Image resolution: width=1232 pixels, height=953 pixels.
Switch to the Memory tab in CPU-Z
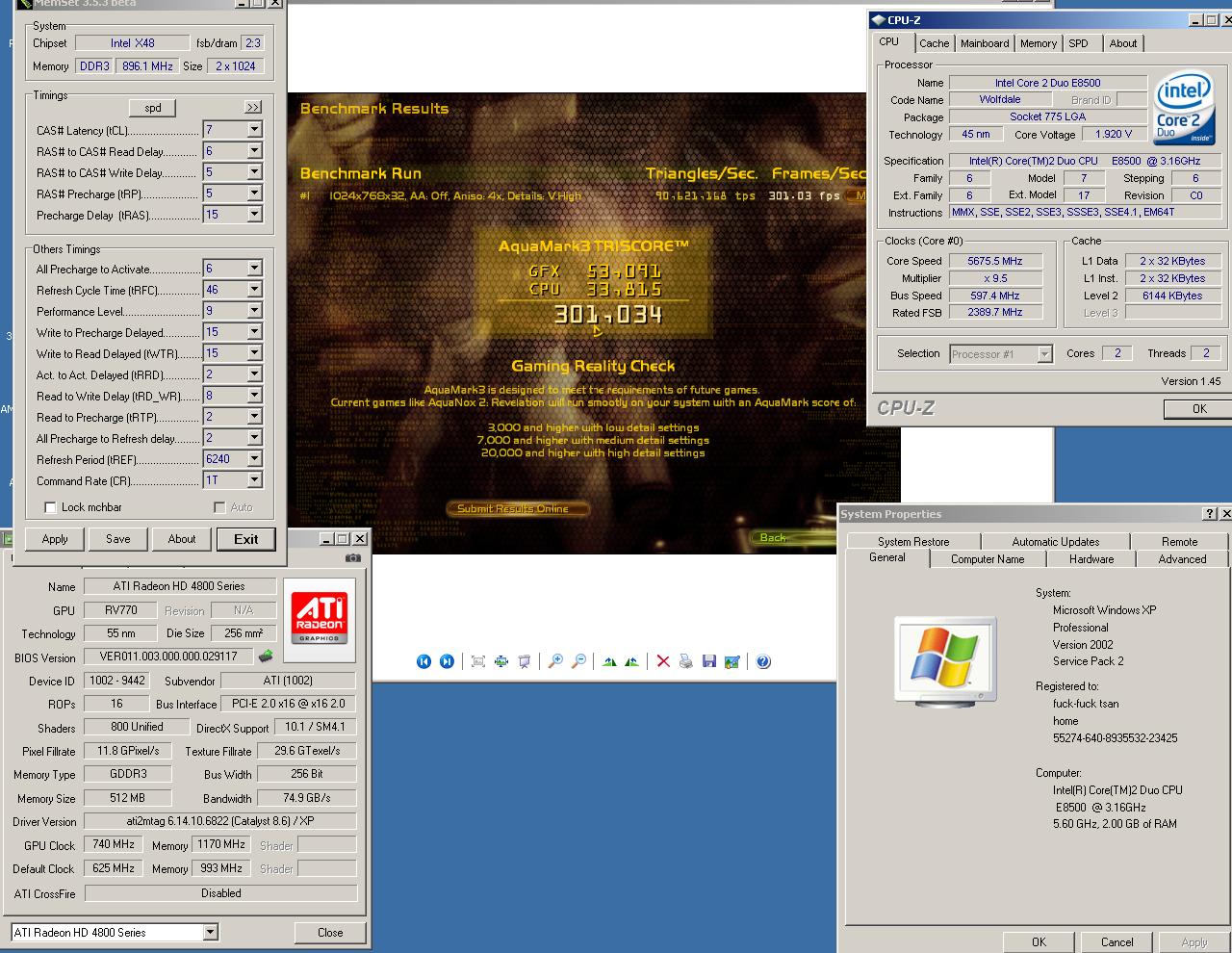pos(1039,43)
